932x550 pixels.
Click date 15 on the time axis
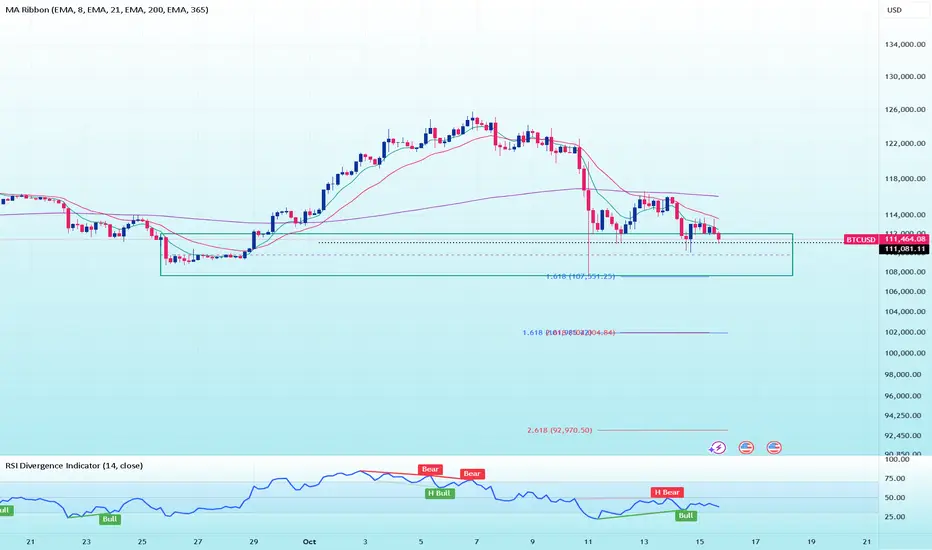[x=700, y=542]
